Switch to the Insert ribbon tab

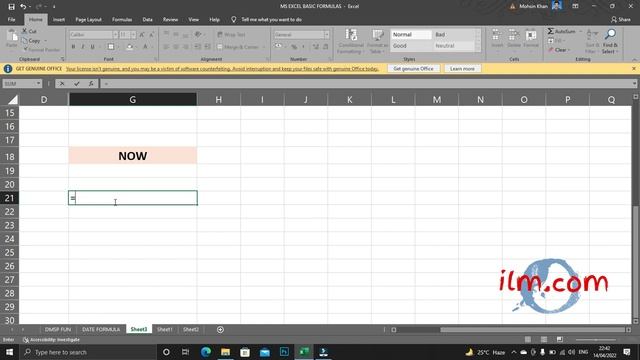point(59,20)
